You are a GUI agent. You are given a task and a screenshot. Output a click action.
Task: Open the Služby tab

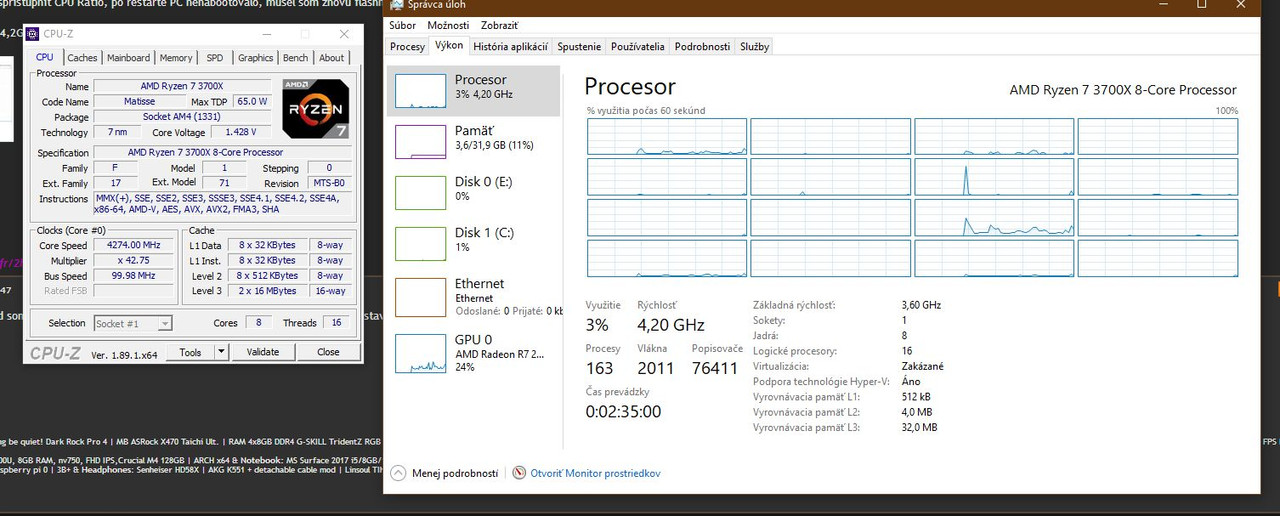click(x=754, y=47)
